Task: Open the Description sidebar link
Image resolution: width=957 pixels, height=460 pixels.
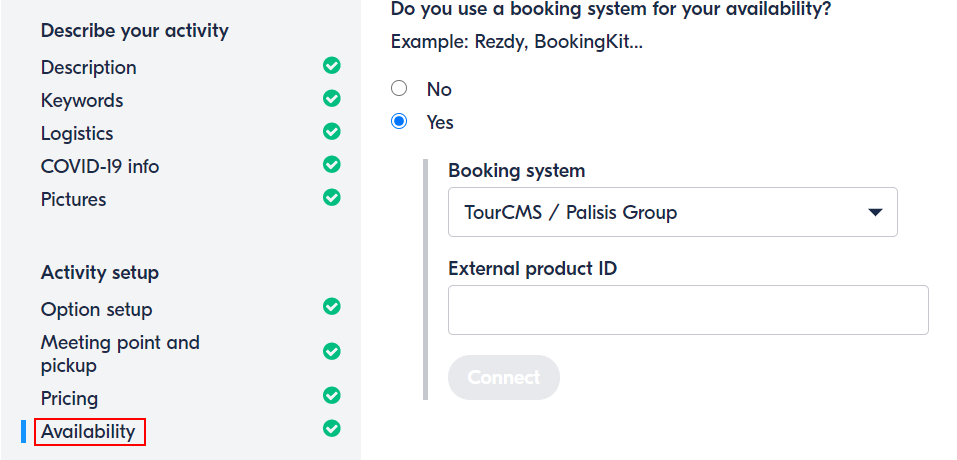Action: [x=88, y=67]
